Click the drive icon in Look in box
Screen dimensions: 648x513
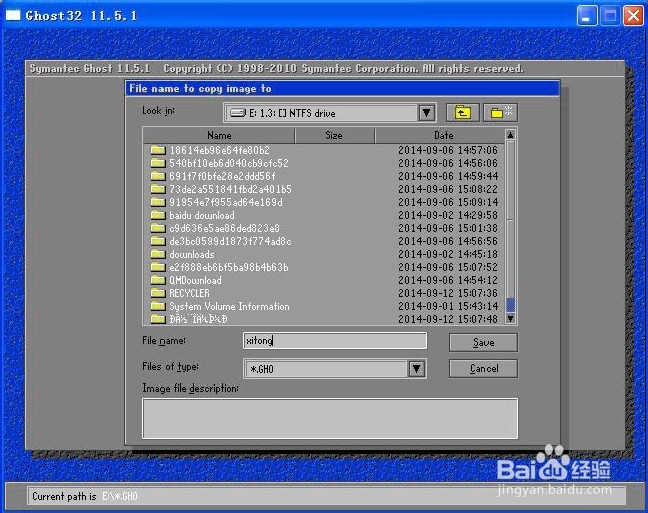pos(238,112)
